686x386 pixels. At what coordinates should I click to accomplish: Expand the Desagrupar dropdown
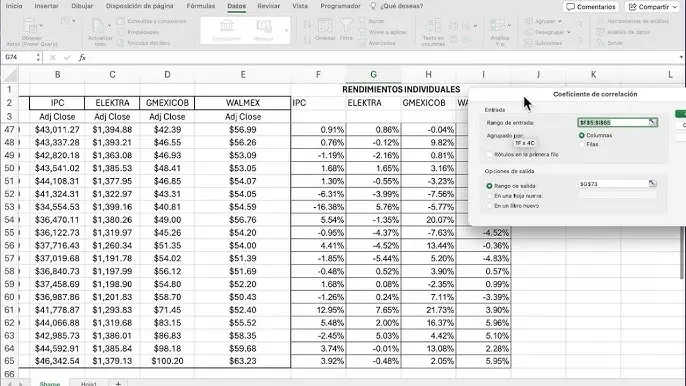[569, 32]
